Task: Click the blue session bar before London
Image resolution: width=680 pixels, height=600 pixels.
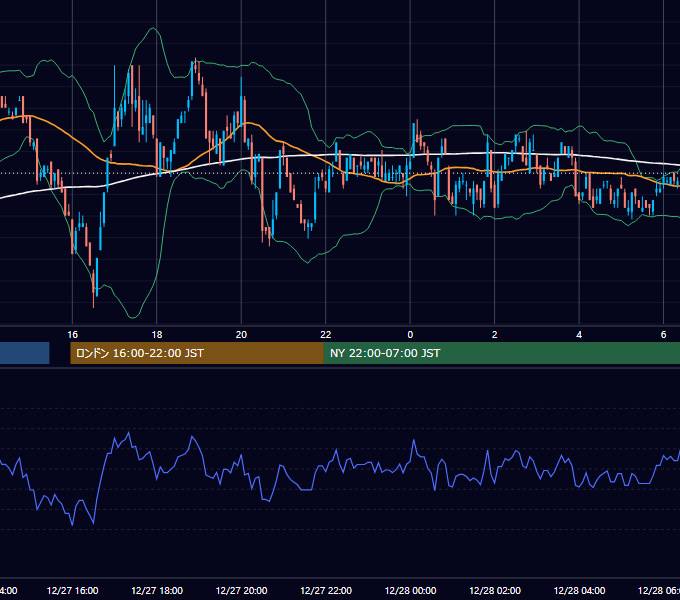Action: pyautogui.click(x=25, y=353)
